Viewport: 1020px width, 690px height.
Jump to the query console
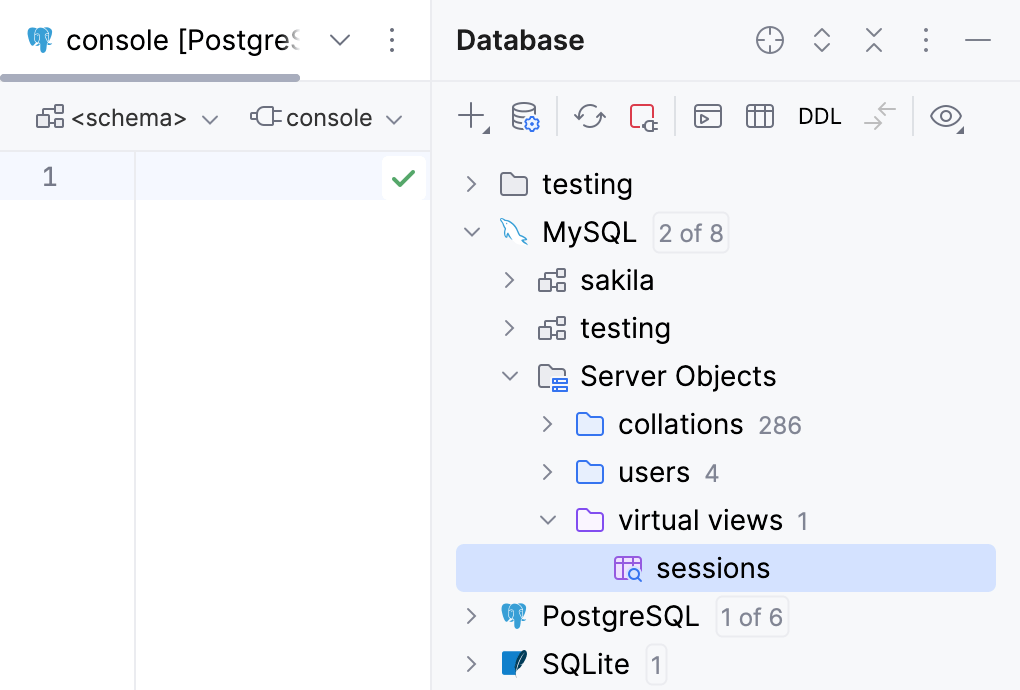708,116
